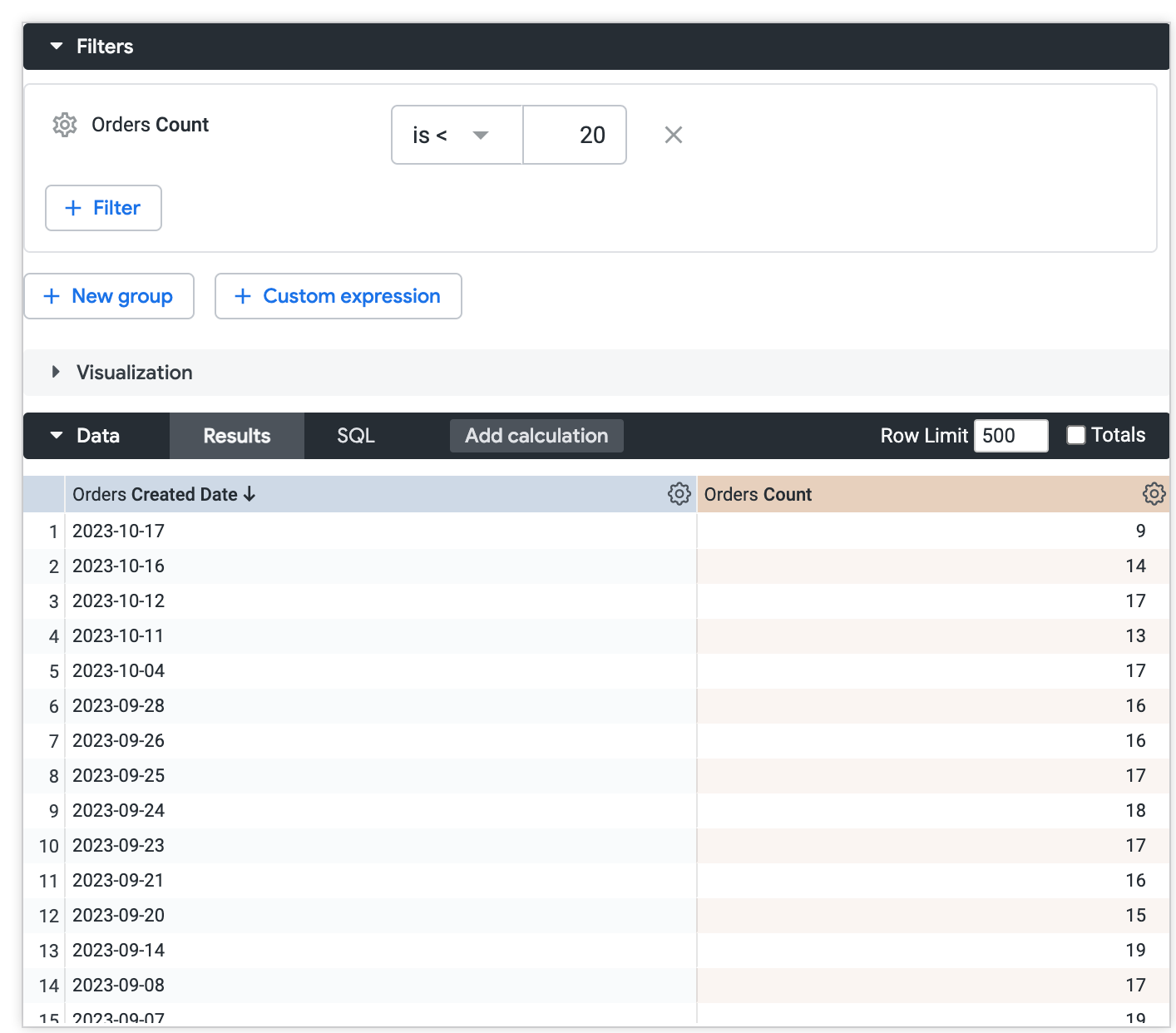
Task: Remove the Orders Count filter with X
Action: [x=674, y=135]
